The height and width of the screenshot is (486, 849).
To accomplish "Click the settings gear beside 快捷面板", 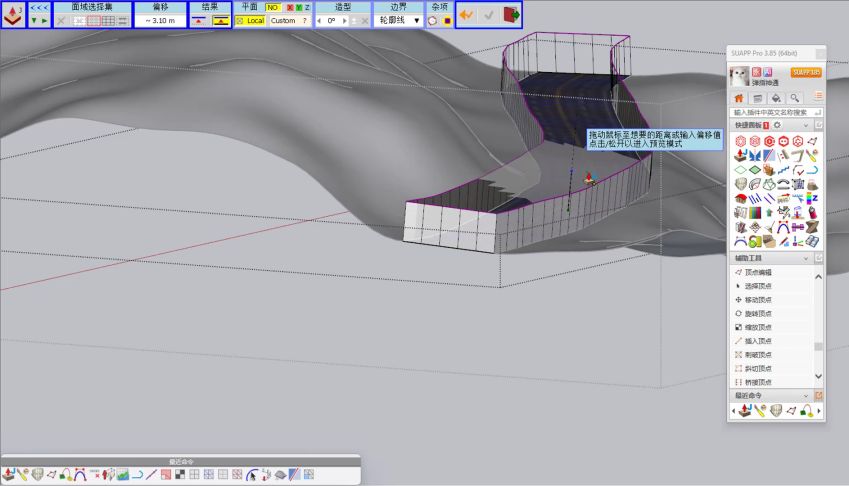I will coord(778,125).
